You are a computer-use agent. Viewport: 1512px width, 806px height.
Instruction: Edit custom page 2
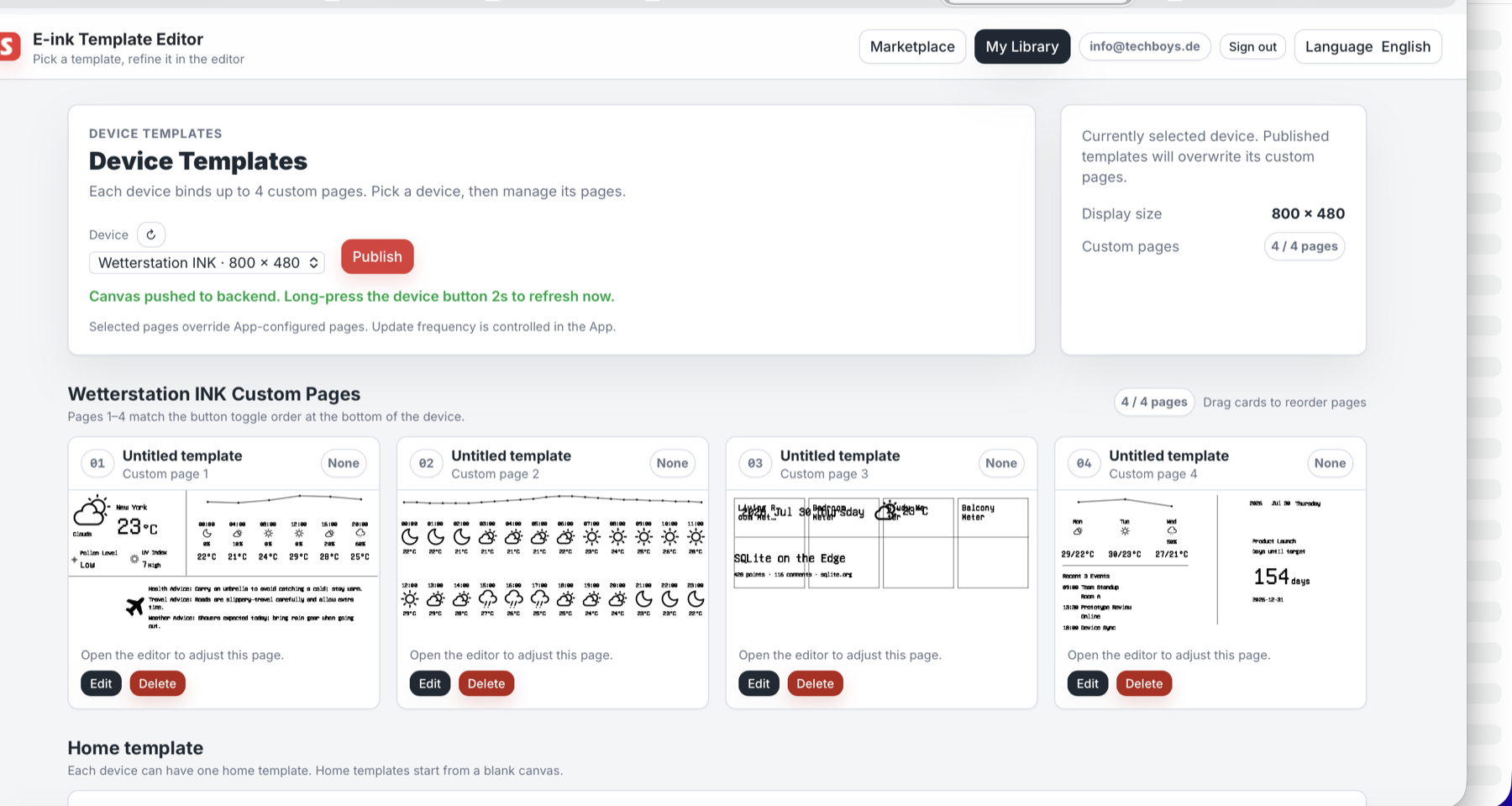tap(430, 683)
